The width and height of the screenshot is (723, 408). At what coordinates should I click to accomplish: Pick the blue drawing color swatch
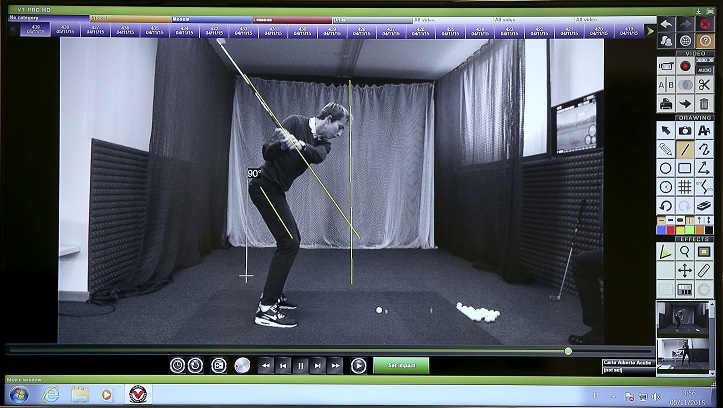[661, 230]
